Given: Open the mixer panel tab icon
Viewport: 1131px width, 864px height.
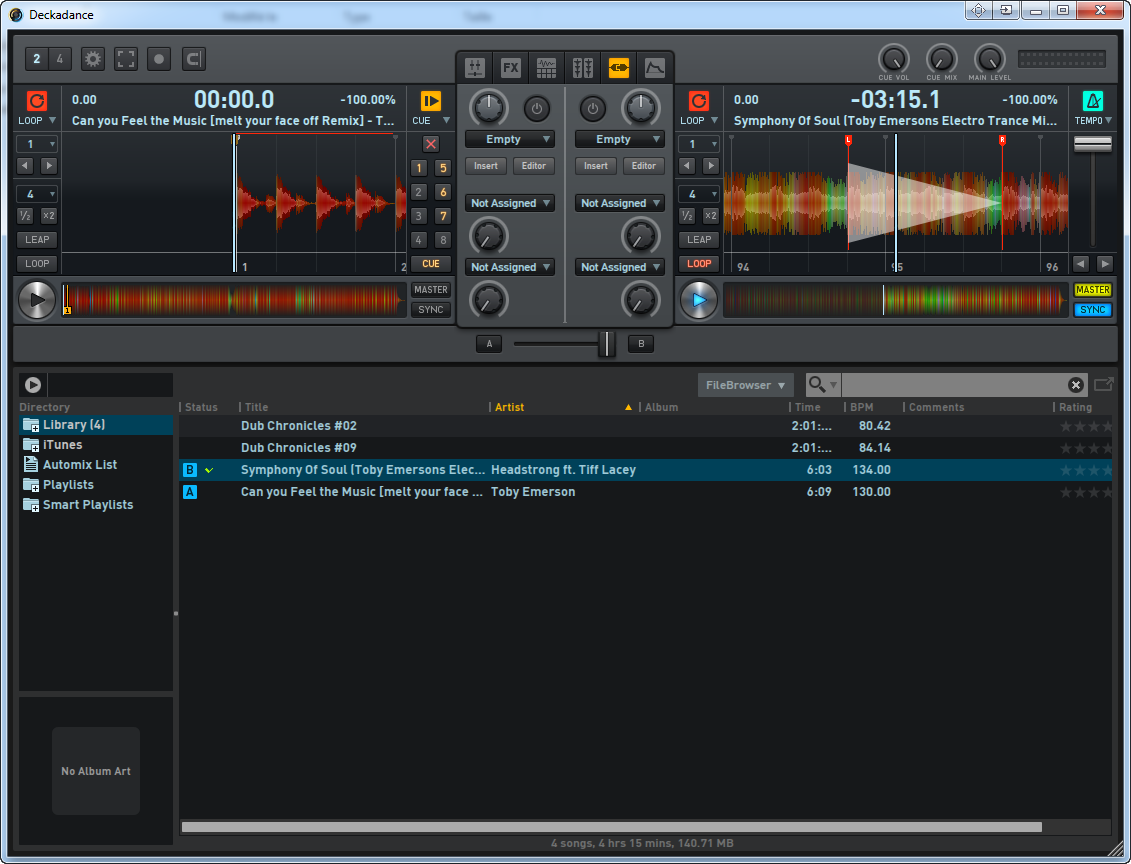Looking at the screenshot, I should (475, 68).
